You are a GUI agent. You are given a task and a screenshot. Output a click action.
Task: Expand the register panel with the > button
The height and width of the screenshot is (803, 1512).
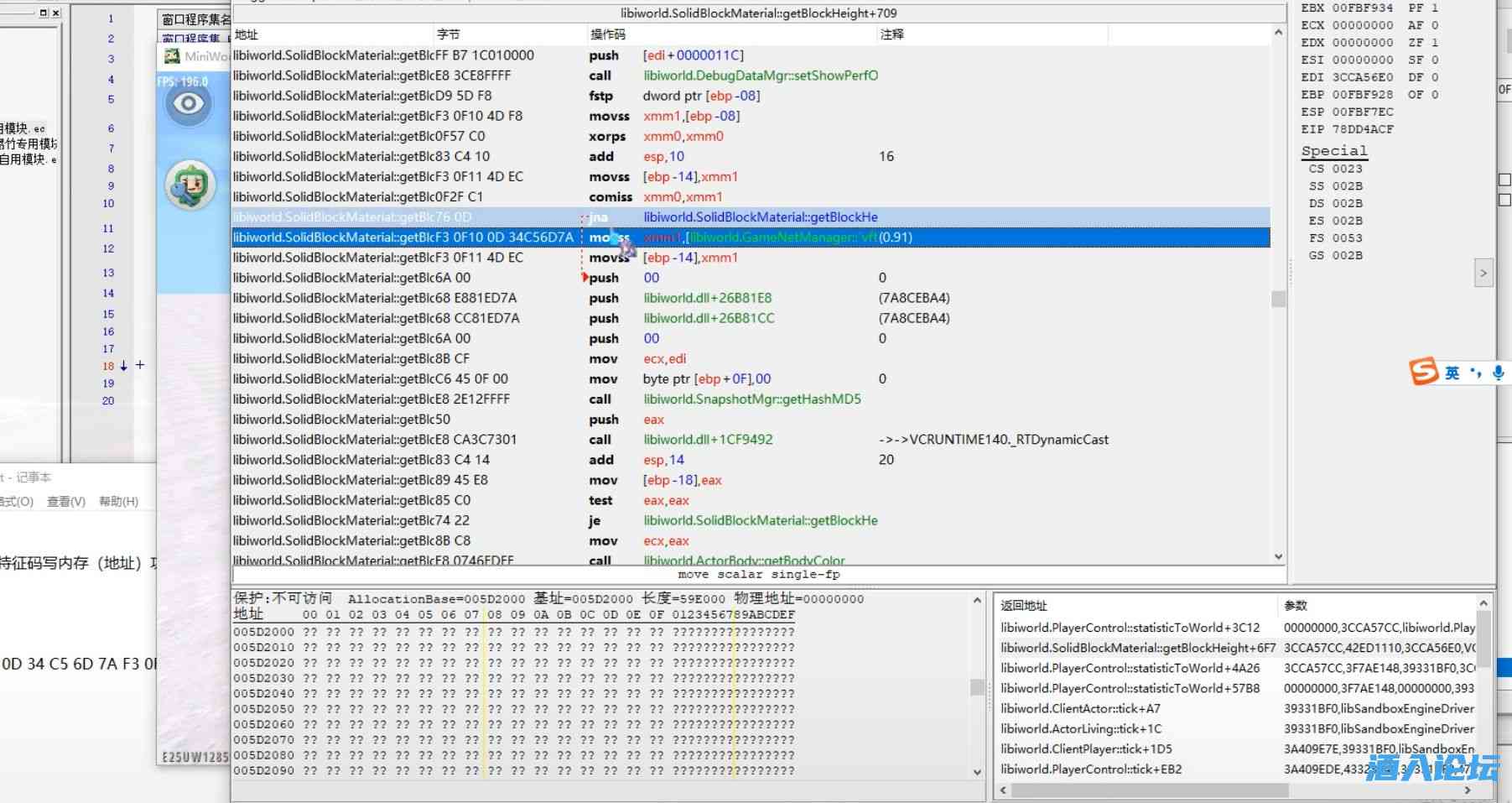pyautogui.click(x=1483, y=273)
